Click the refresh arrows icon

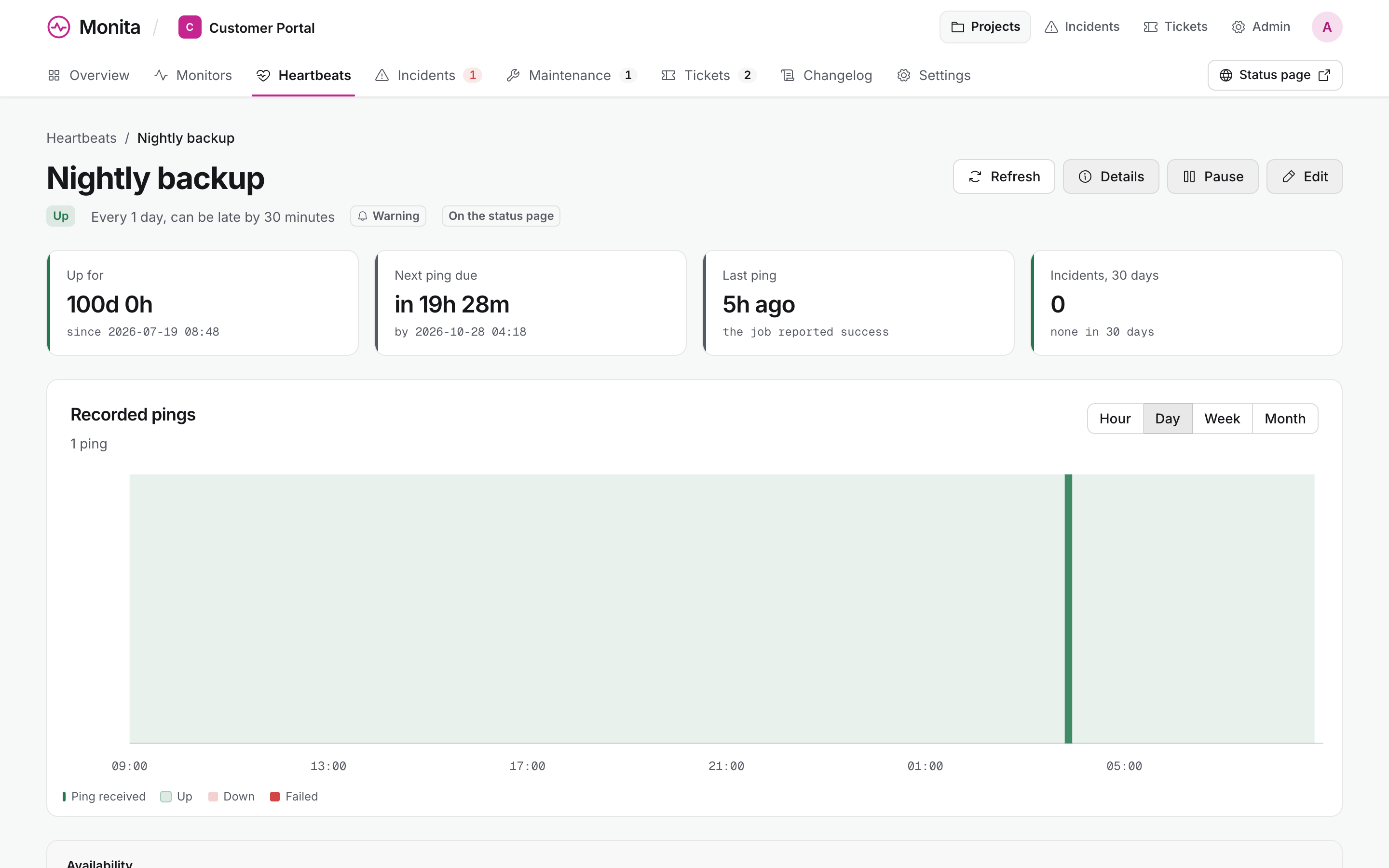pos(975,177)
